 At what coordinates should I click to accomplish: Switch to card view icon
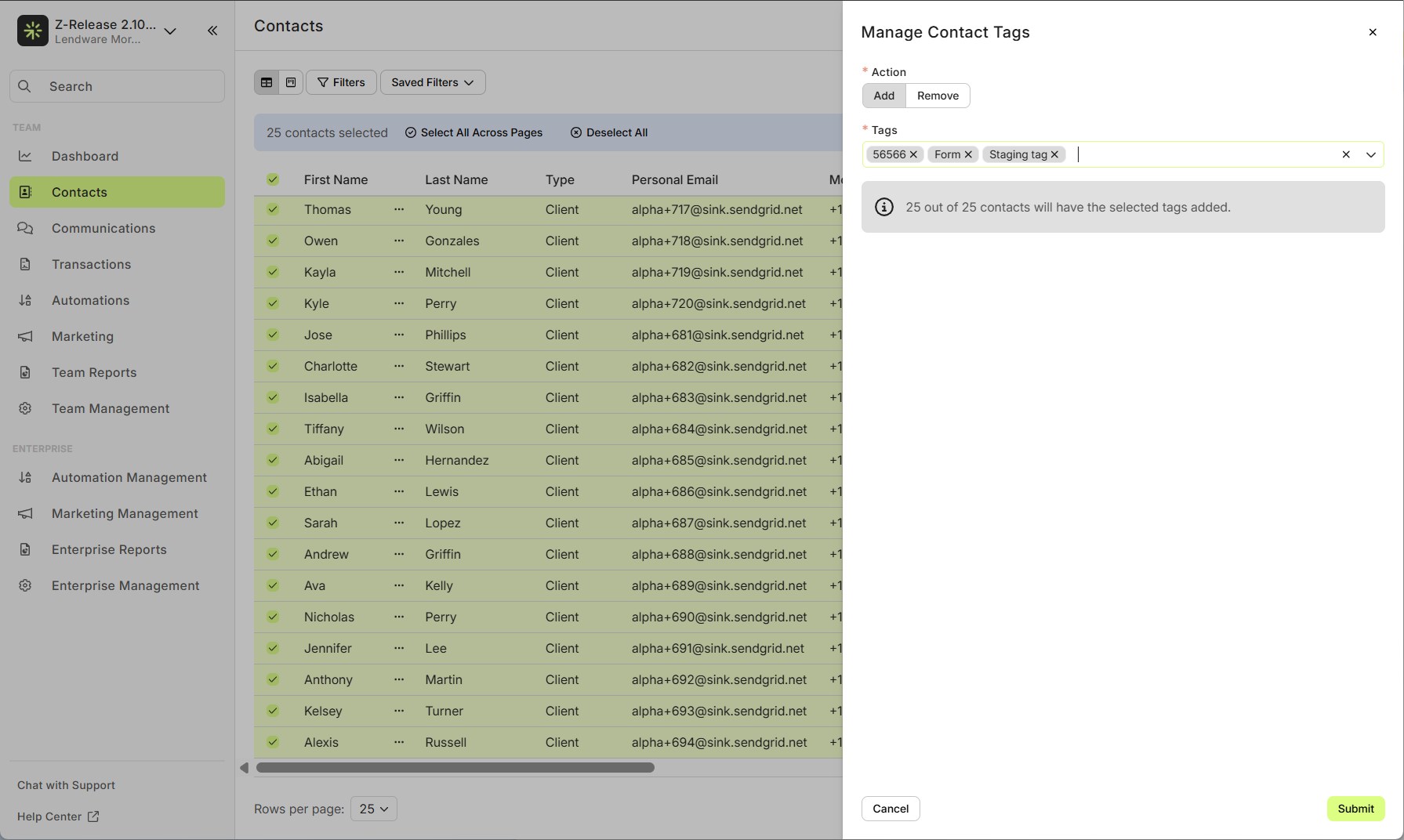(291, 82)
